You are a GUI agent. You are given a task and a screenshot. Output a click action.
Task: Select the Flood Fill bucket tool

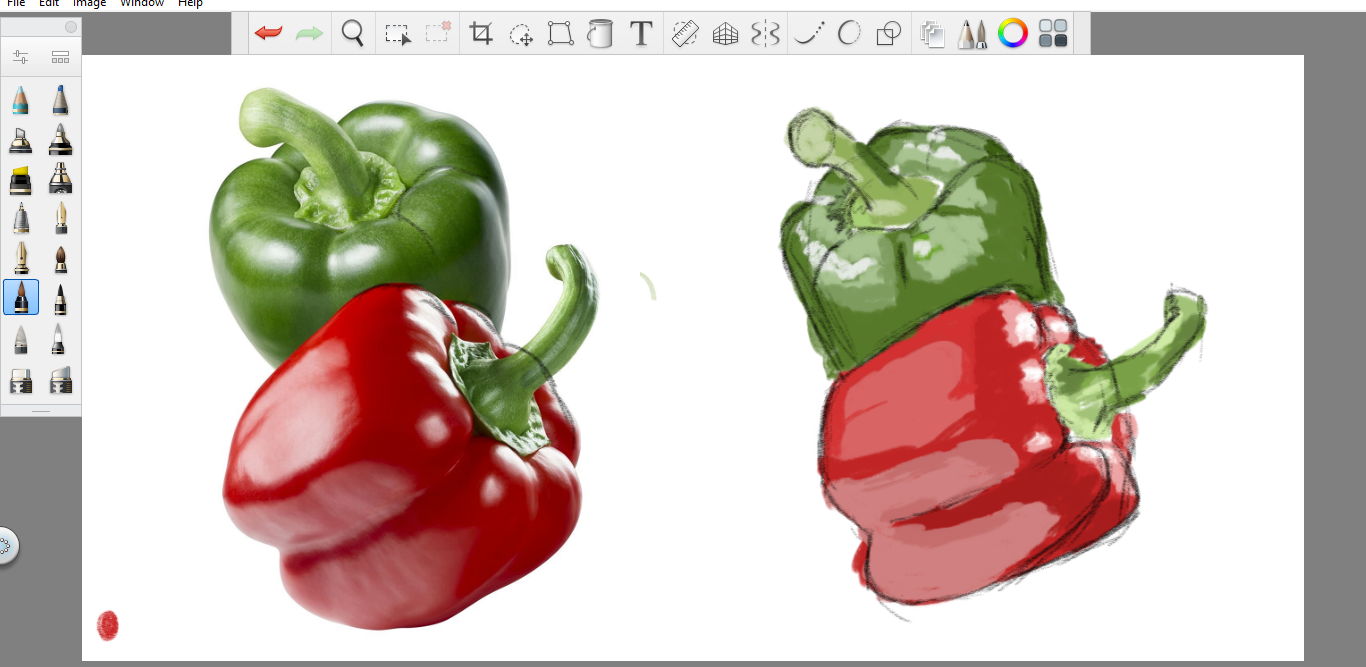coord(599,34)
